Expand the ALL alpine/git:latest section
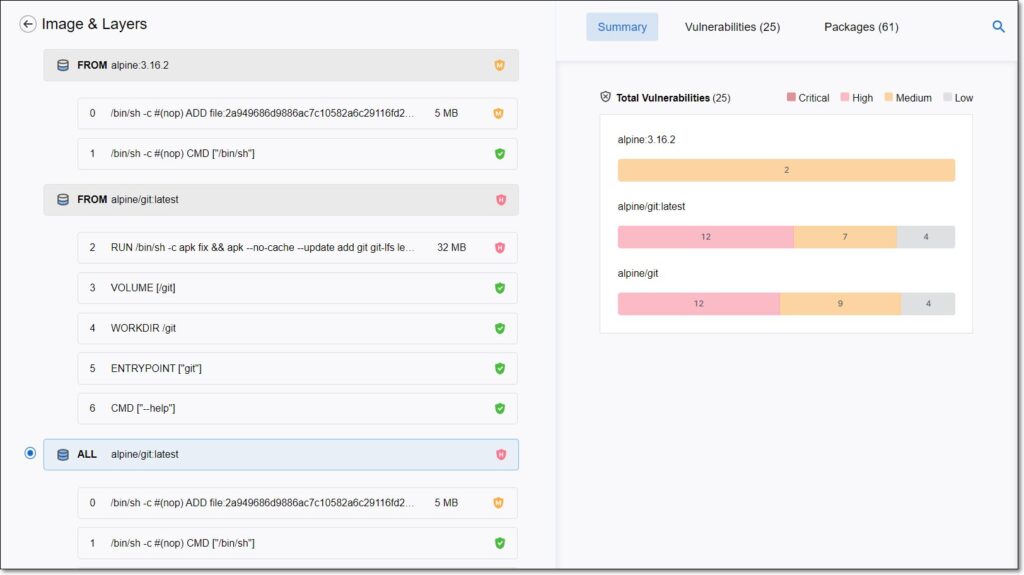This screenshot has width=1024, height=575. (x=281, y=455)
